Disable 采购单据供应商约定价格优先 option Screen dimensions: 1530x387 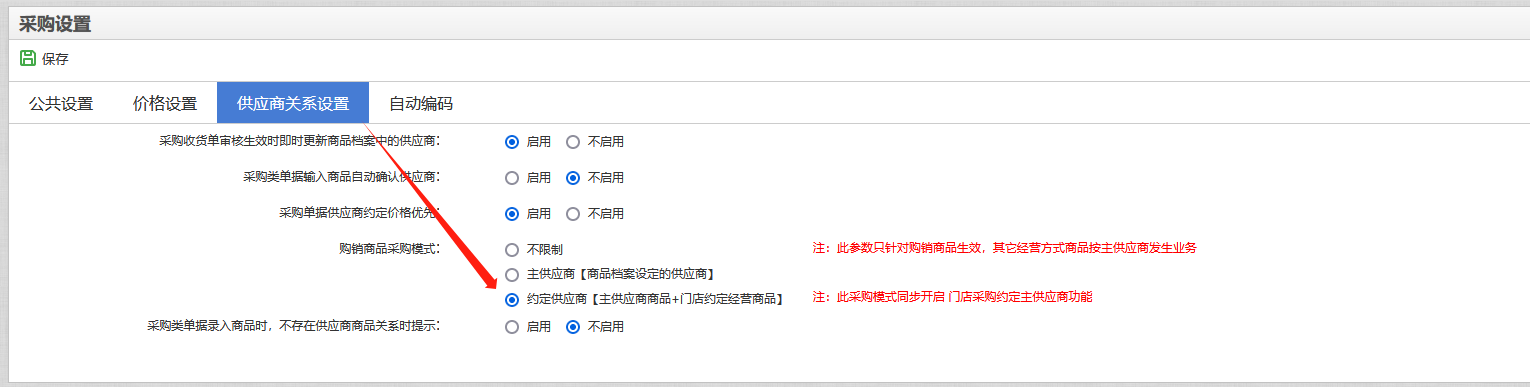click(573, 213)
